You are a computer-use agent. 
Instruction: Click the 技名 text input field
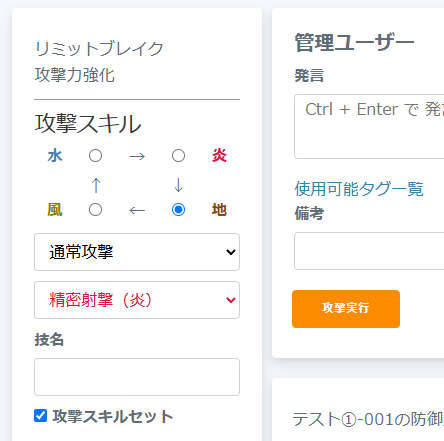coord(137,377)
